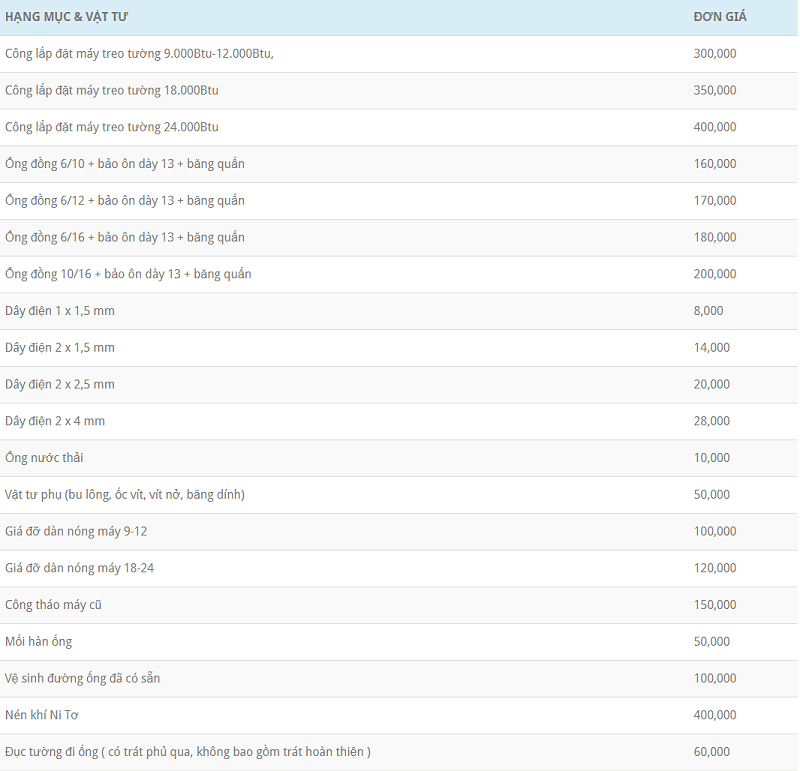This screenshot has width=800, height=771.
Task: Click price 400,000 in the 24.000Btu installation row
Action: coord(715,127)
